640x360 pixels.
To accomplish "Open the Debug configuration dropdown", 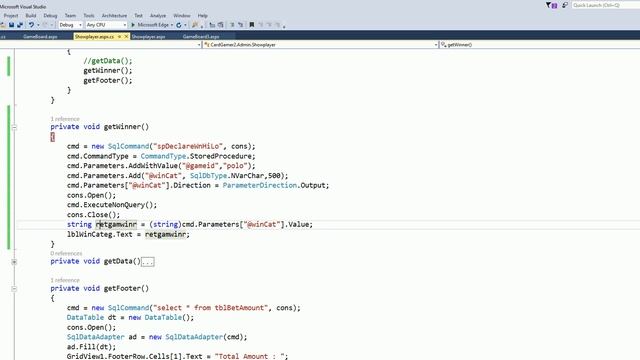I will coord(70,25).
